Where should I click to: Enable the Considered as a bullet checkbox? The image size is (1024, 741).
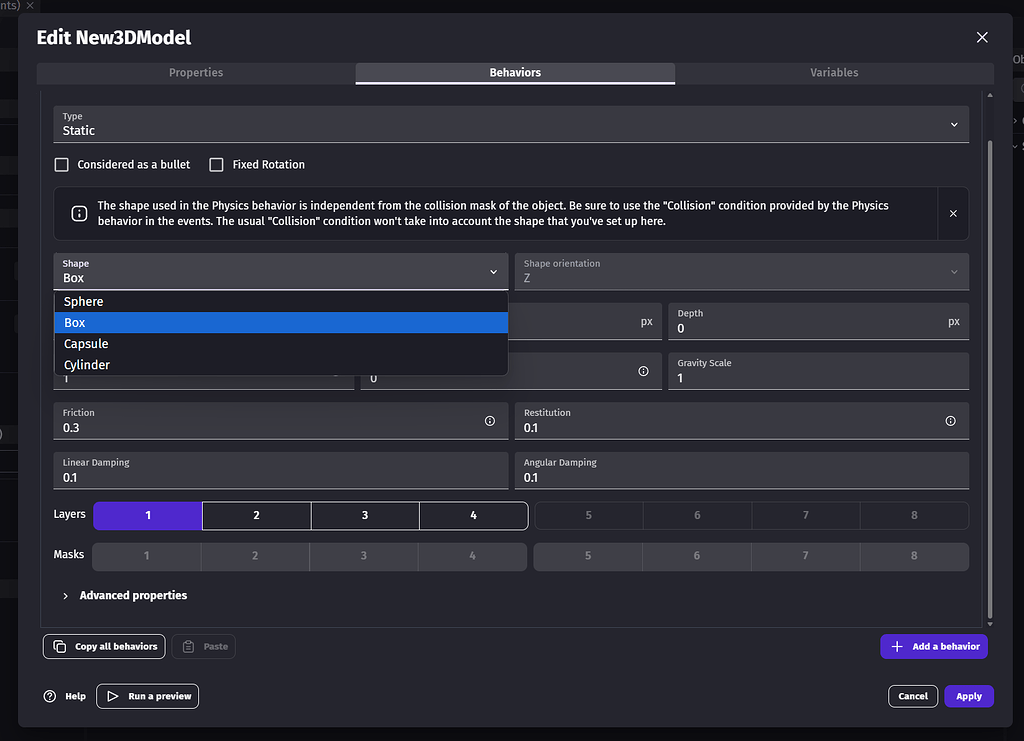pos(61,164)
